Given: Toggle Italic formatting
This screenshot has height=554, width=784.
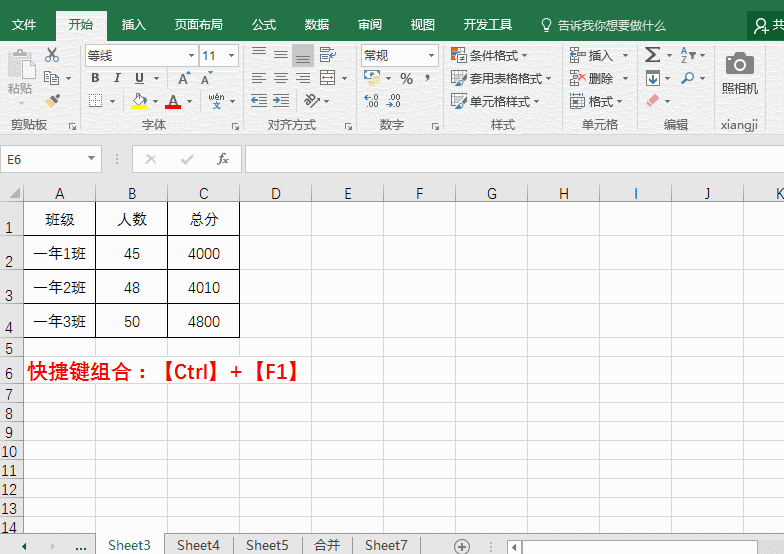Looking at the screenshot, I should pyautogui.click(x=117, y=78).
